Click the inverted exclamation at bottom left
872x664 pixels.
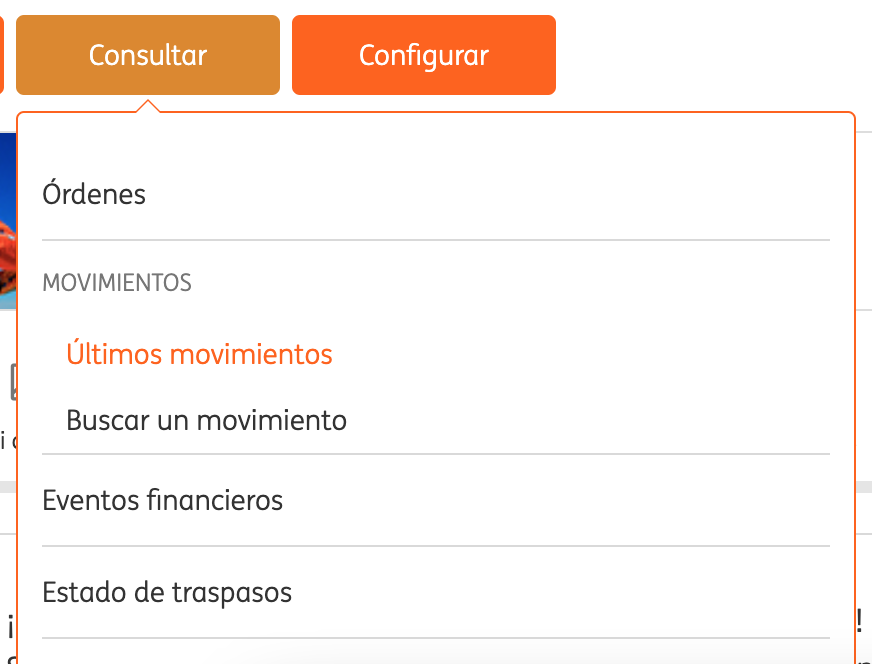point(11,627)
